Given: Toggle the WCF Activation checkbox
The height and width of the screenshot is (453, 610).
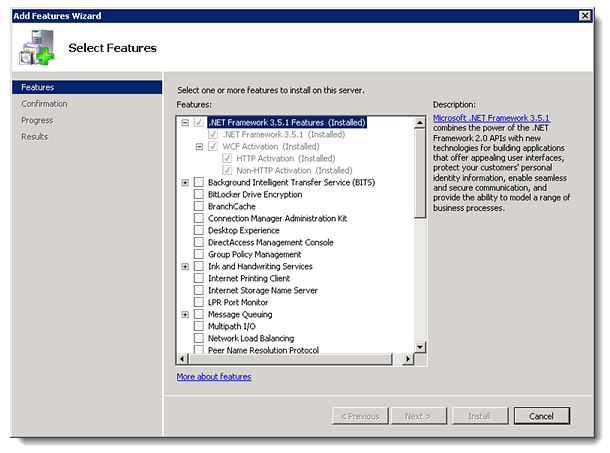Looking at the screenshot, I should tap(213, 146).
